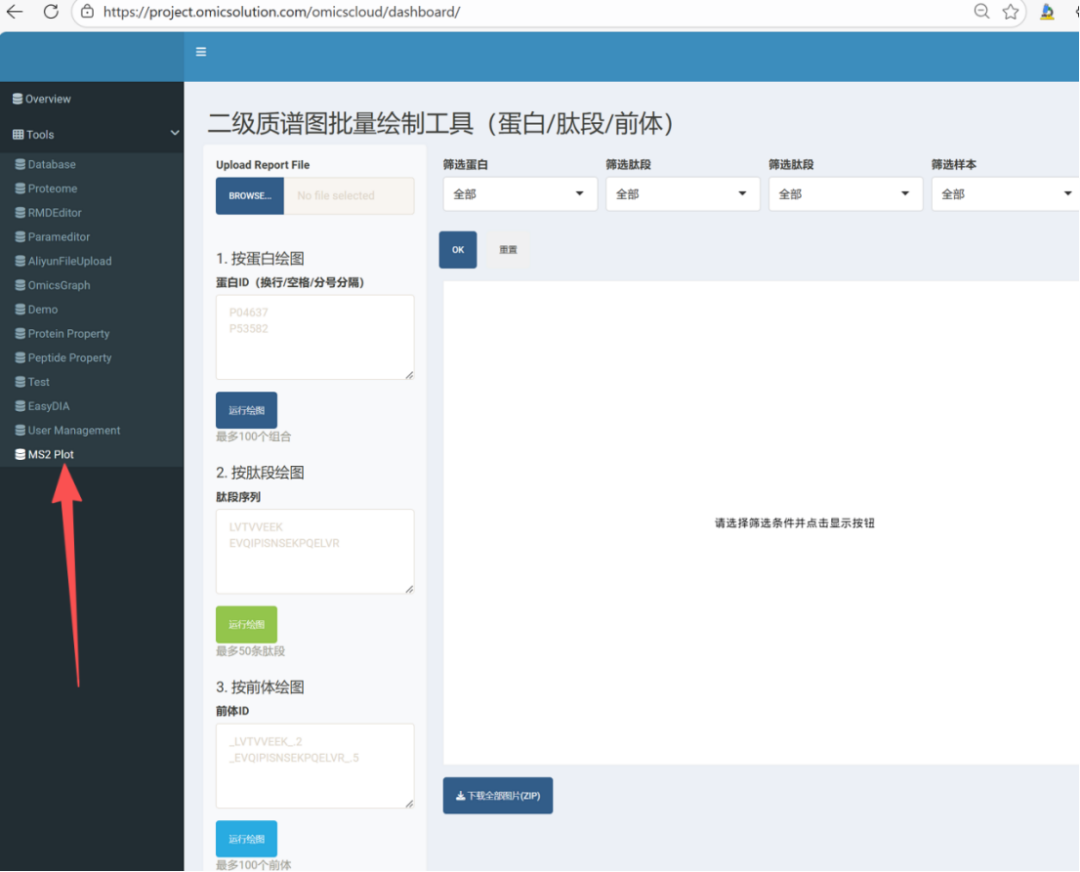Click the hamburger menu icon in header
1080x872 pixels.
201,52
